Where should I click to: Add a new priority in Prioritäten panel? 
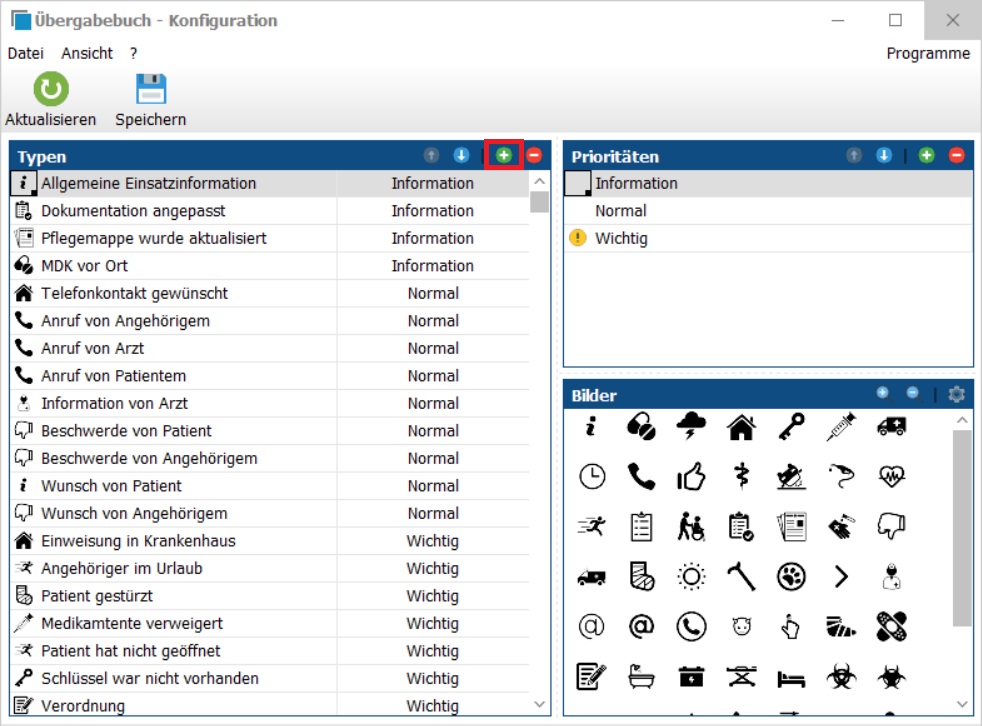click(x=927, y=155)
